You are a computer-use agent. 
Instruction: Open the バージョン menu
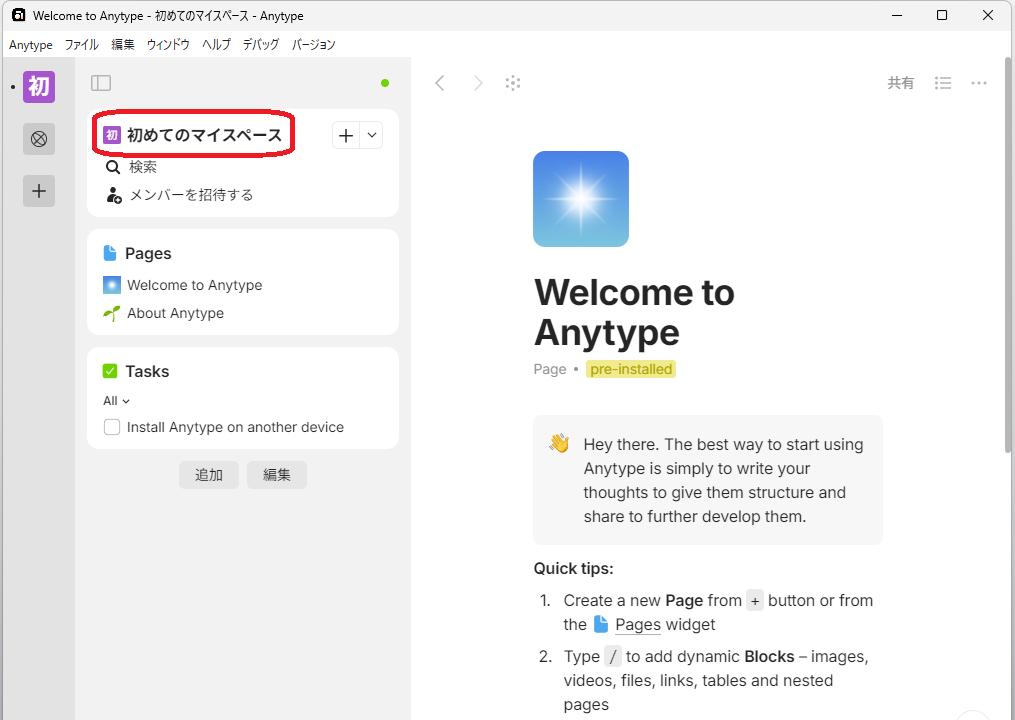coord(313,45)
